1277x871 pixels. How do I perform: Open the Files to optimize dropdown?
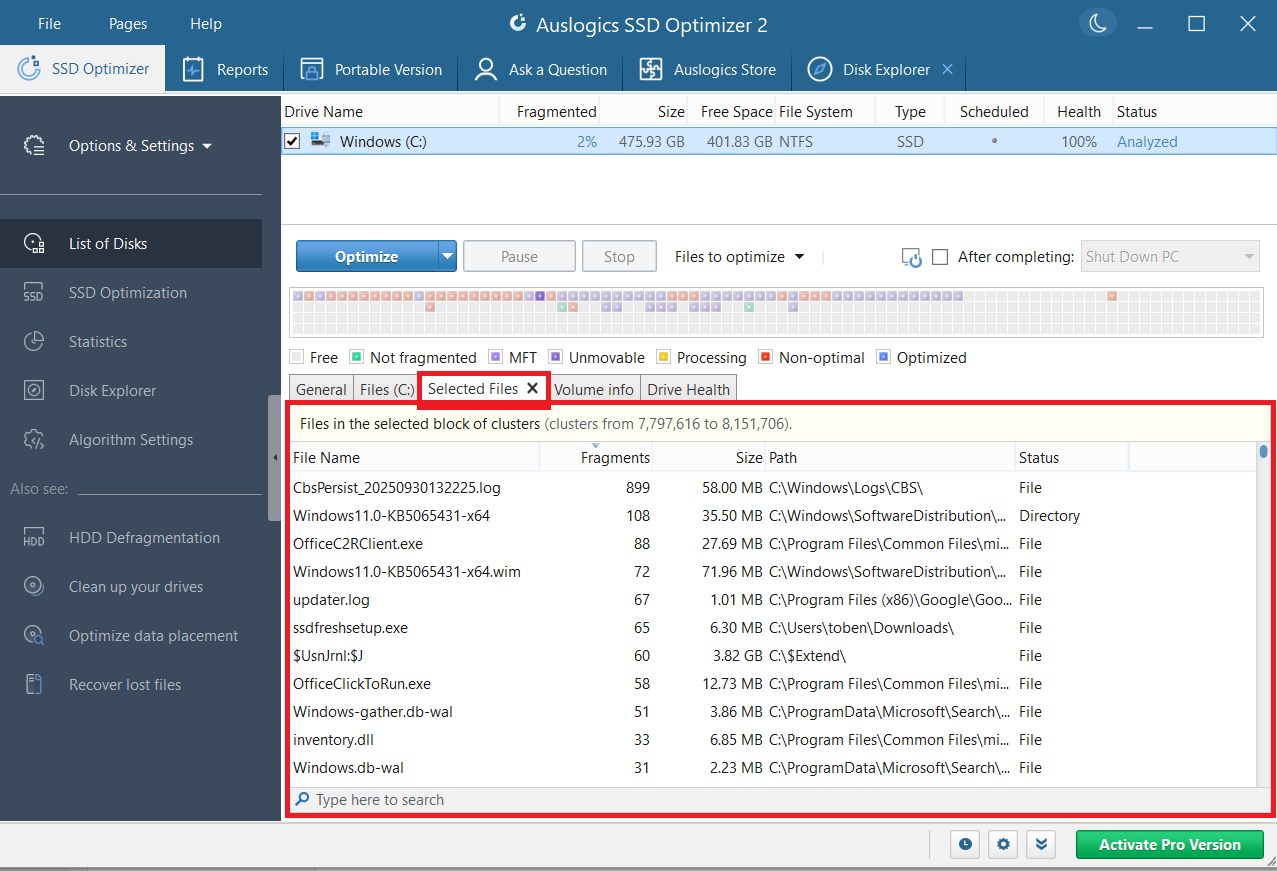(x=739, y=256)
